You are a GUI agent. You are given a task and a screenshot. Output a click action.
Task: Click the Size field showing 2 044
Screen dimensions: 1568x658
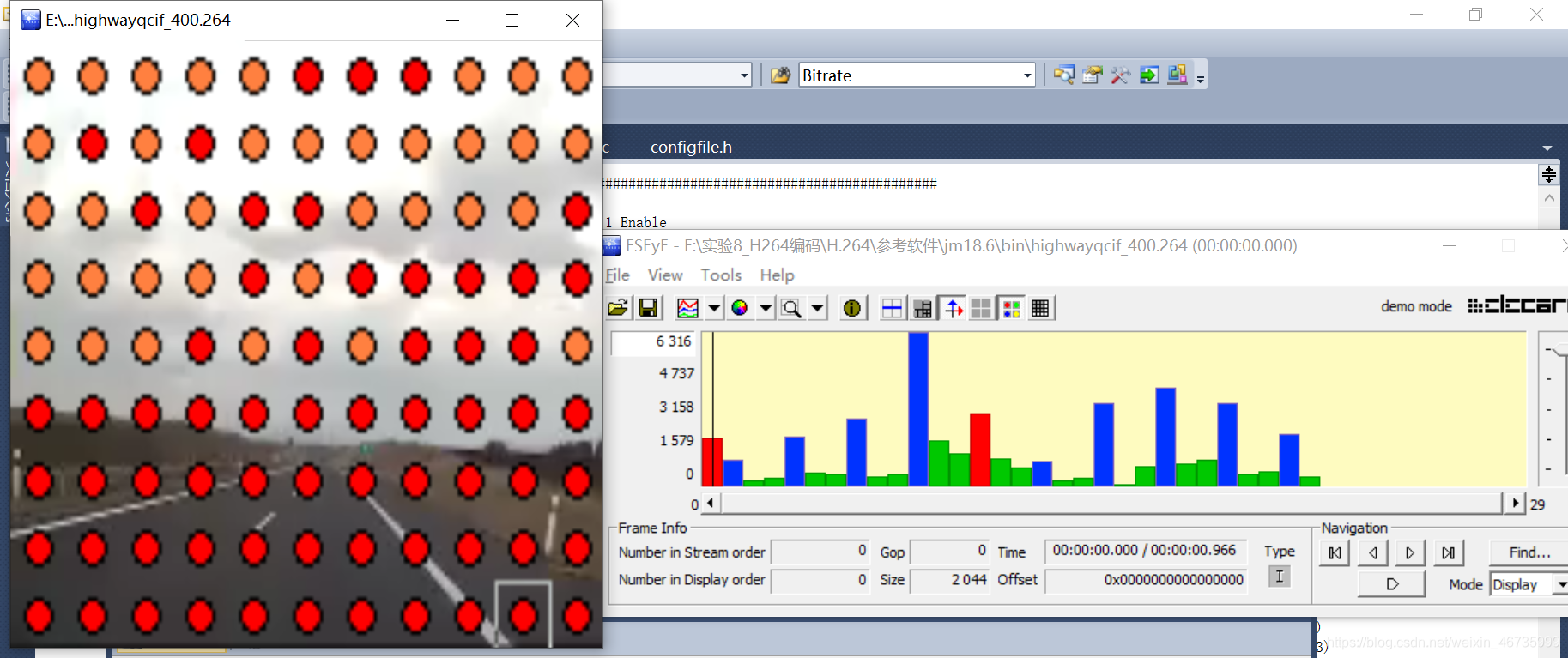point(950,581)
